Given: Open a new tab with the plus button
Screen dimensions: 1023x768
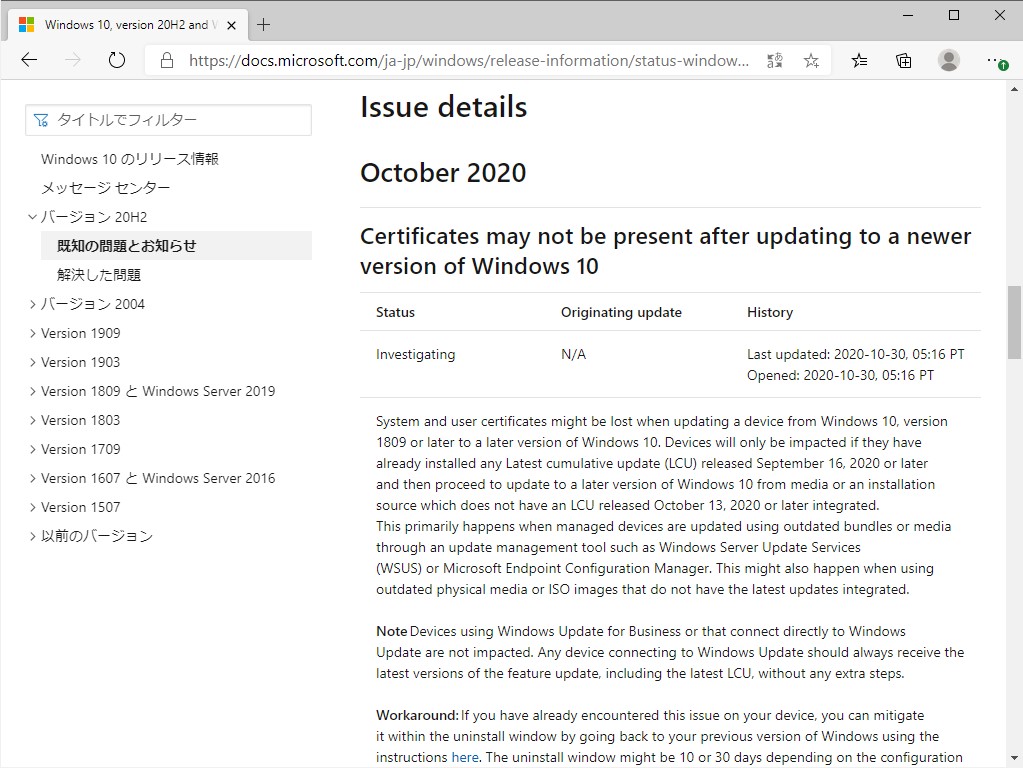Looking at the screenshot, I should (x=263, y=24).
